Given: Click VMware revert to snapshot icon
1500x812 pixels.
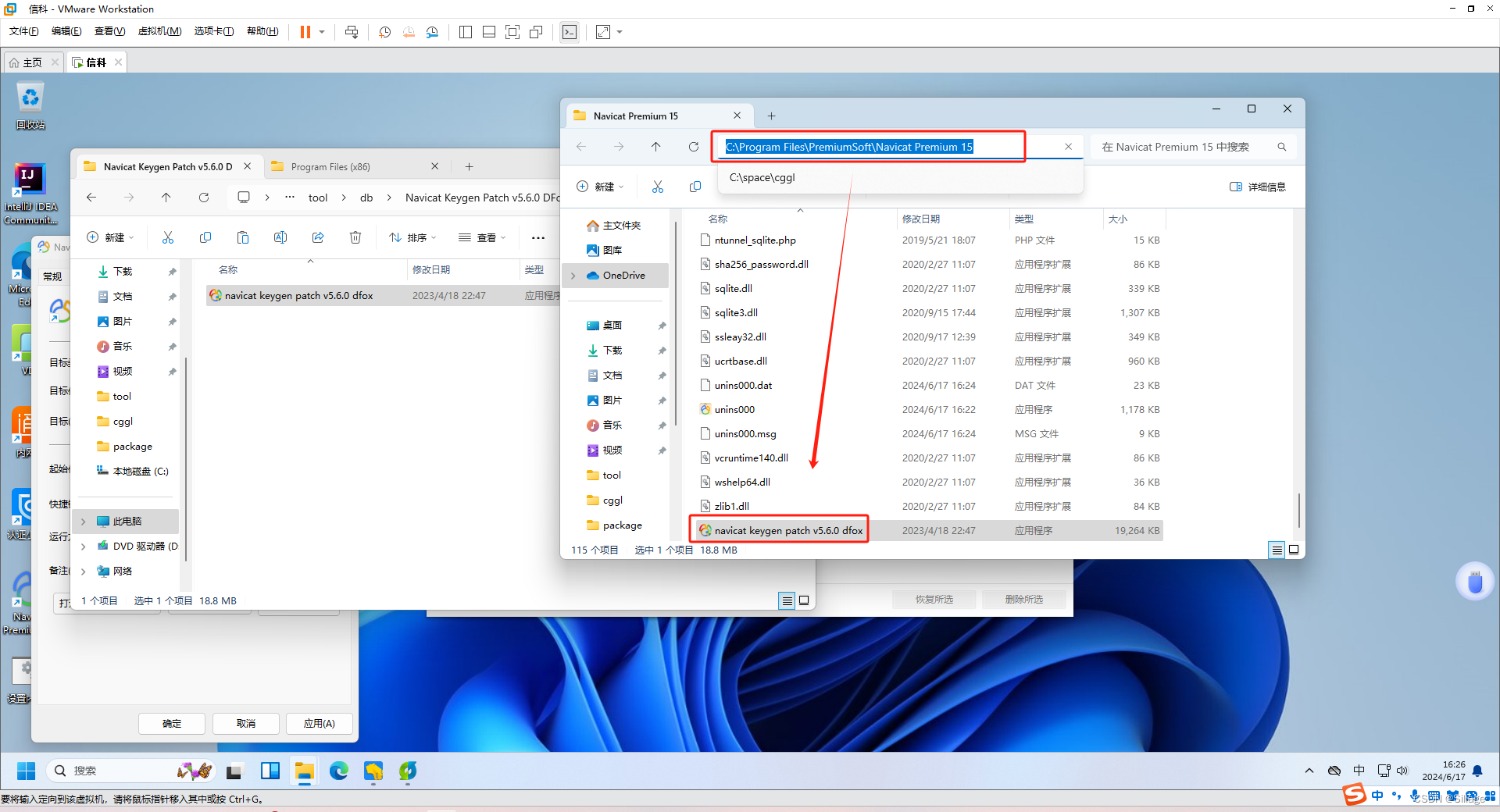Looking at the screenshot, I should (x=409, y=32).
